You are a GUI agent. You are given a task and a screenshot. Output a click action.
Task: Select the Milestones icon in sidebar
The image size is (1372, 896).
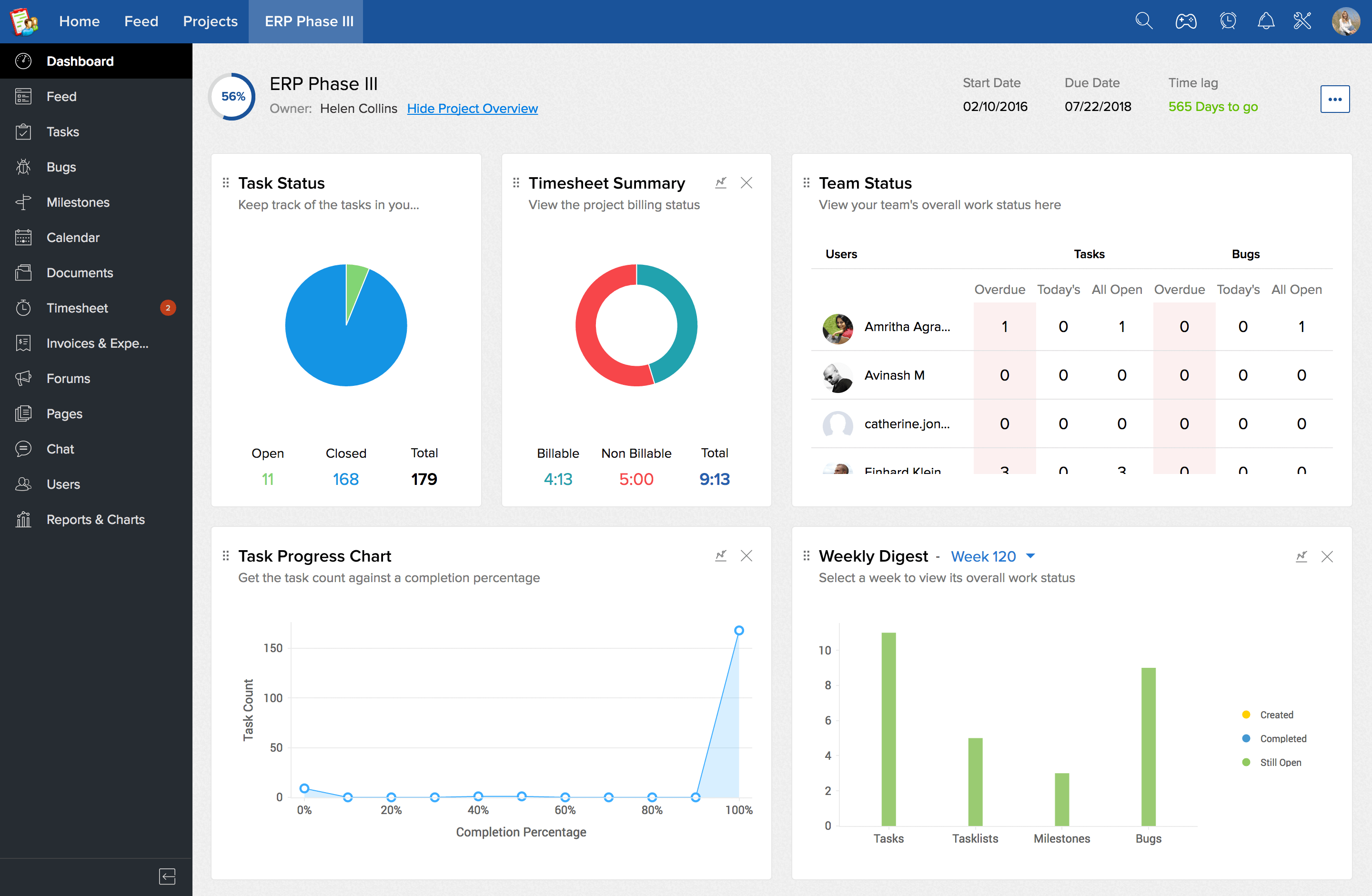tap(24, 202)
